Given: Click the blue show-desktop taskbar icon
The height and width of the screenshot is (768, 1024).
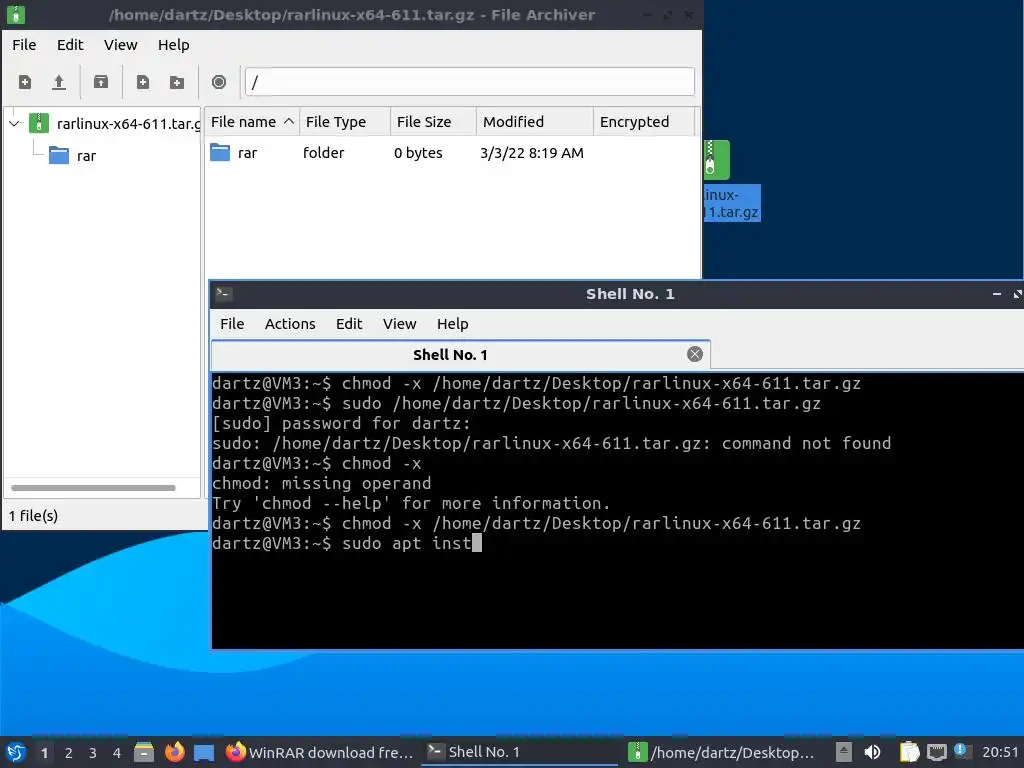Looking at the screenshot, I should (204, 753).
